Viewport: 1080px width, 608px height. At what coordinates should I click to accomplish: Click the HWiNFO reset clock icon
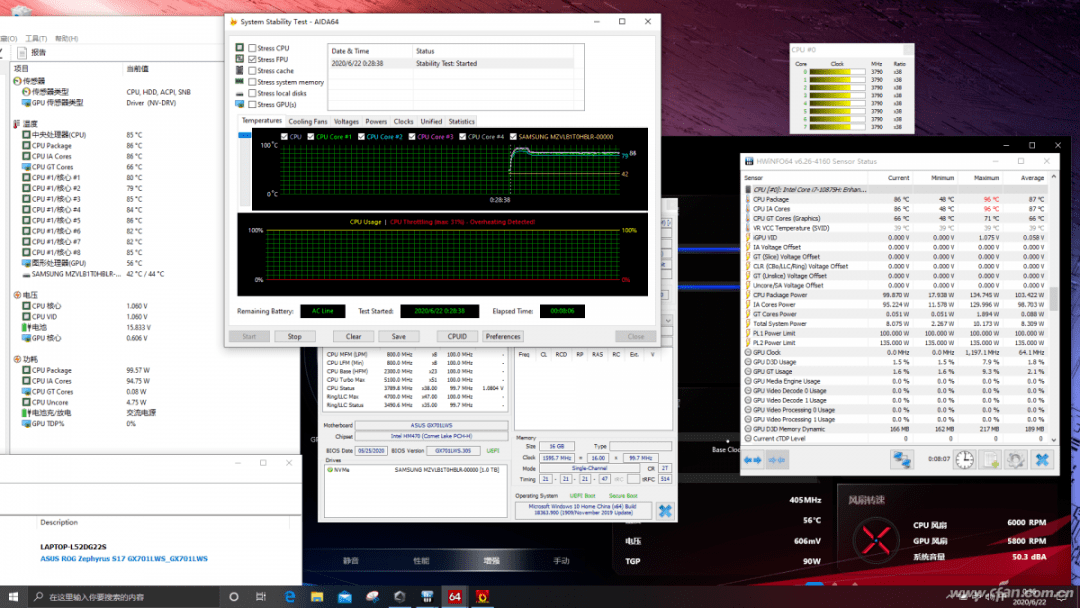coord(964,459)
